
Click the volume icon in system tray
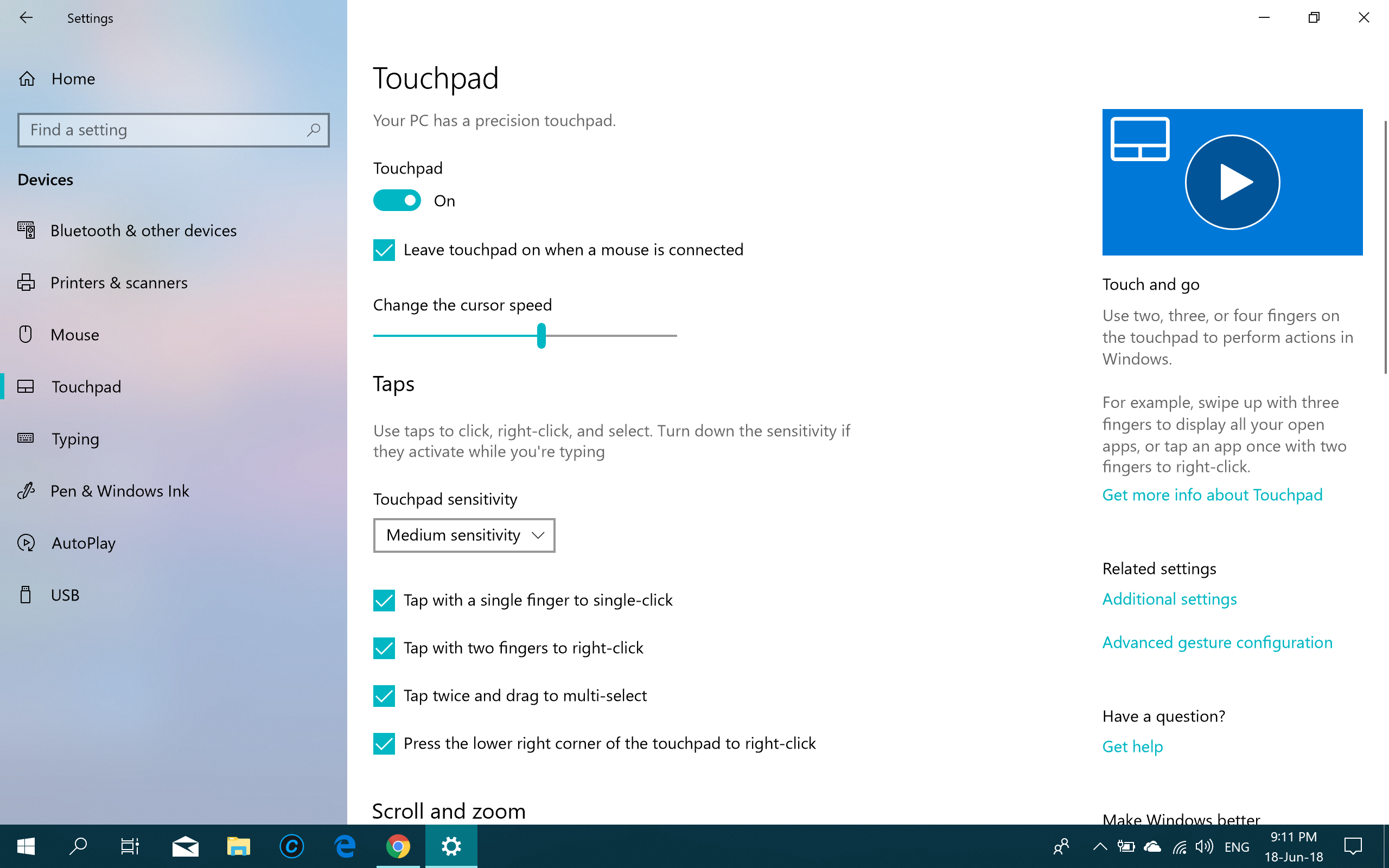1204,846
